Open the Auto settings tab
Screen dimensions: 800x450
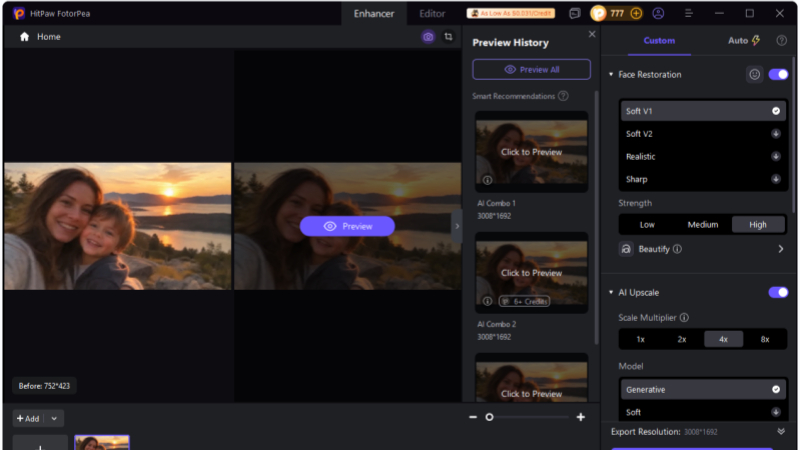point(743,40)
